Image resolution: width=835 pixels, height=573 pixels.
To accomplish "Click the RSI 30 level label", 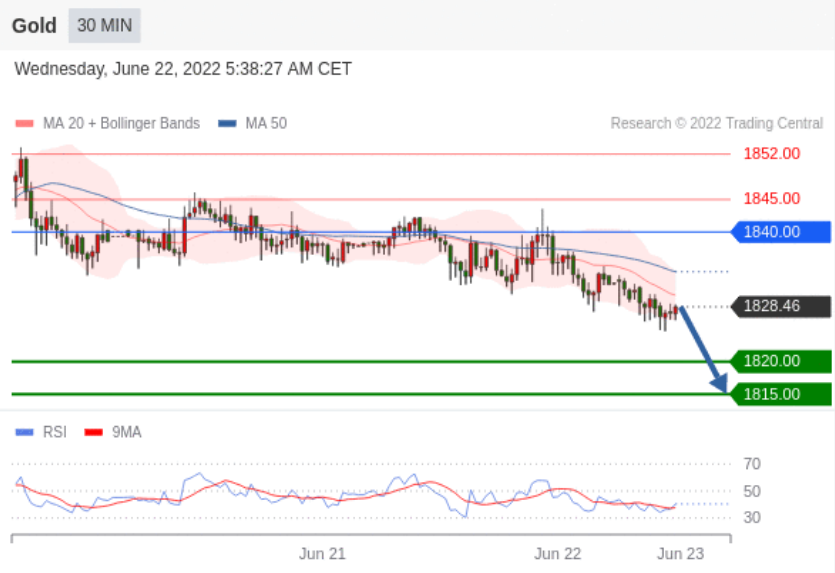I will point(752,517).
